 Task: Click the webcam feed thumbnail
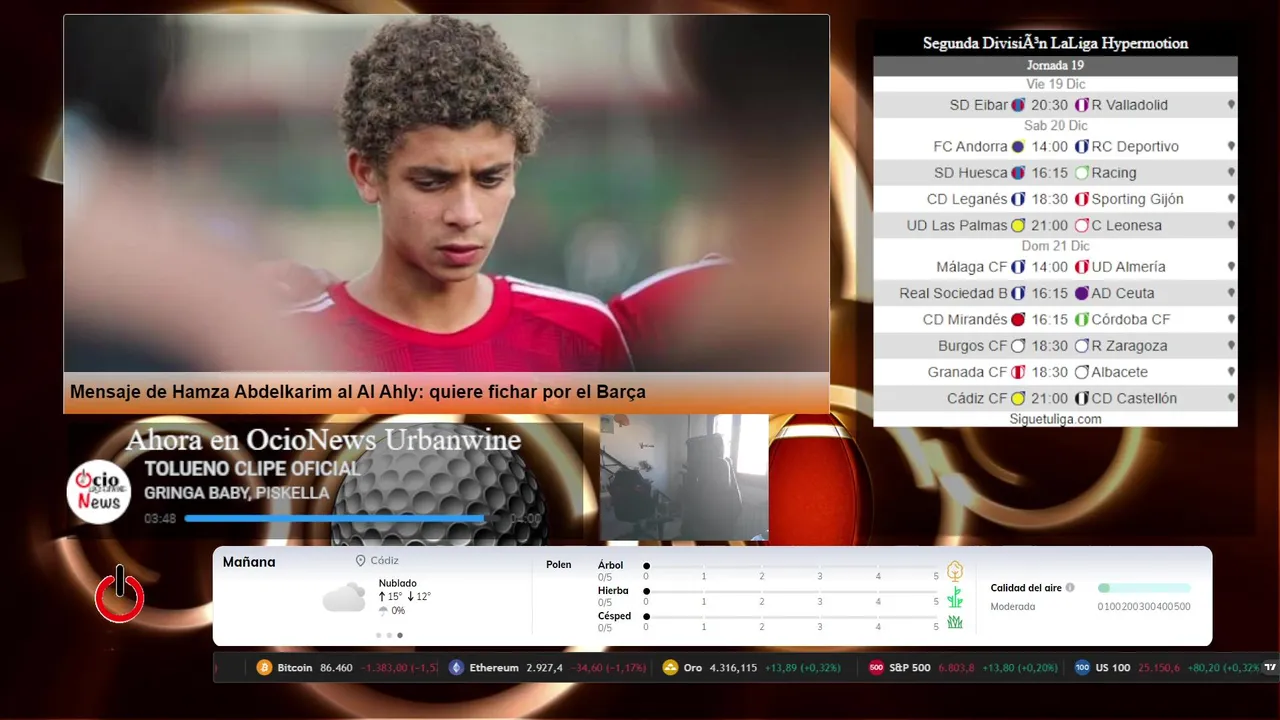[x=684, y=477]
